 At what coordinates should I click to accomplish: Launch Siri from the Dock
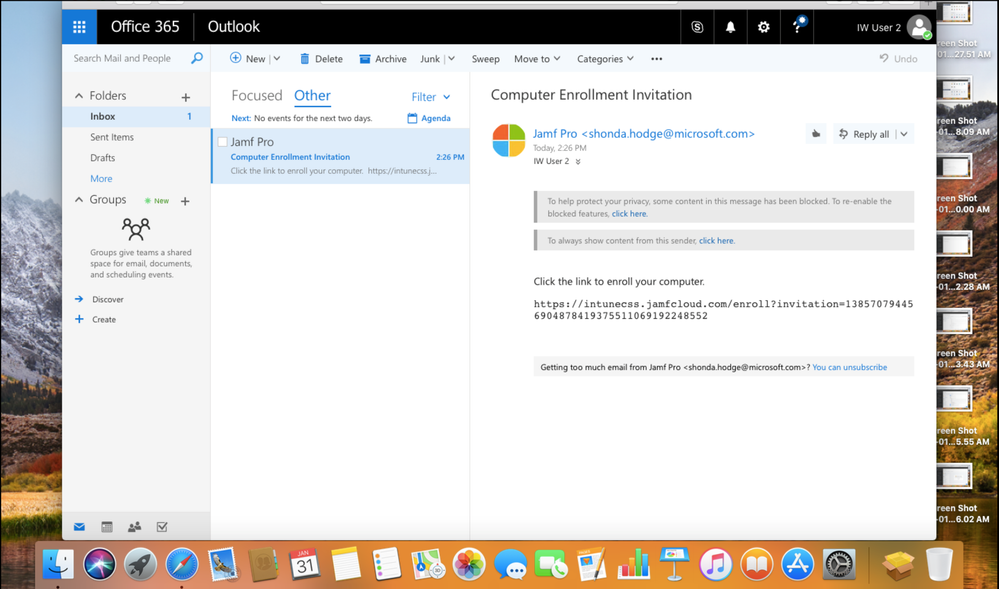click(x=99, y=564)
